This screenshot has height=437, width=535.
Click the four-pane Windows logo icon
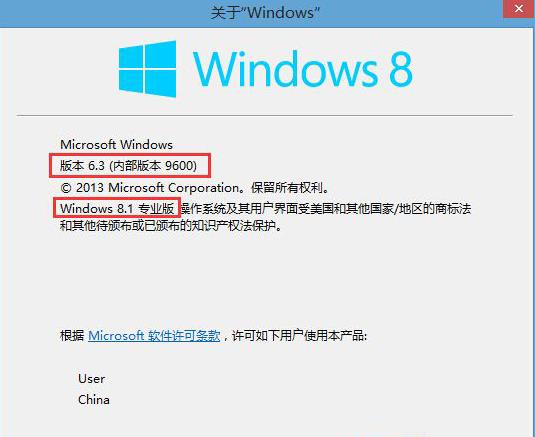pyautogui.click(x=147, y=69)
